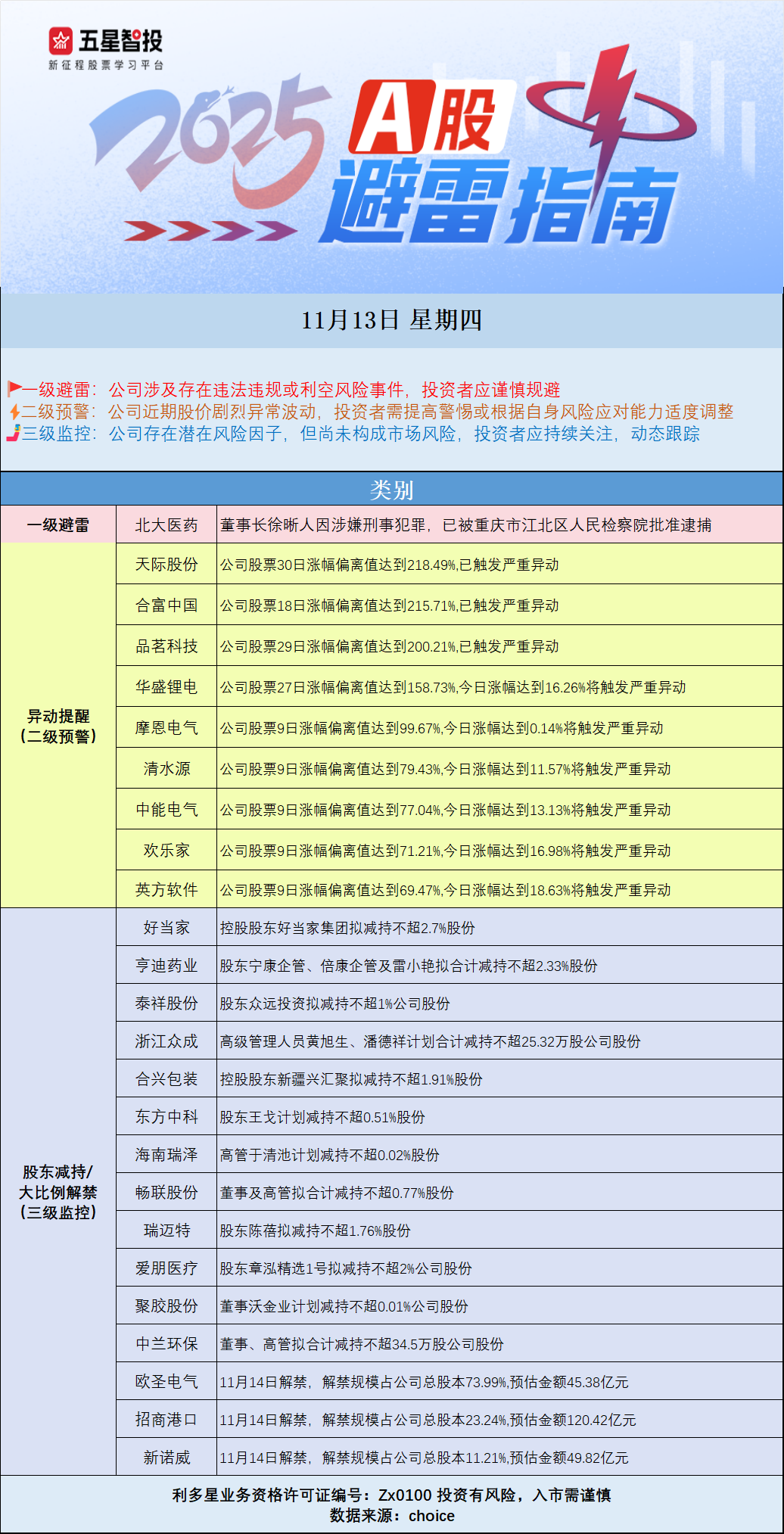Image resolution: width=784 pixels, height=1534 pixels.
Task: Click the 涨幅偏离值达到99.67% description
Action: click(x=441, y=728)
